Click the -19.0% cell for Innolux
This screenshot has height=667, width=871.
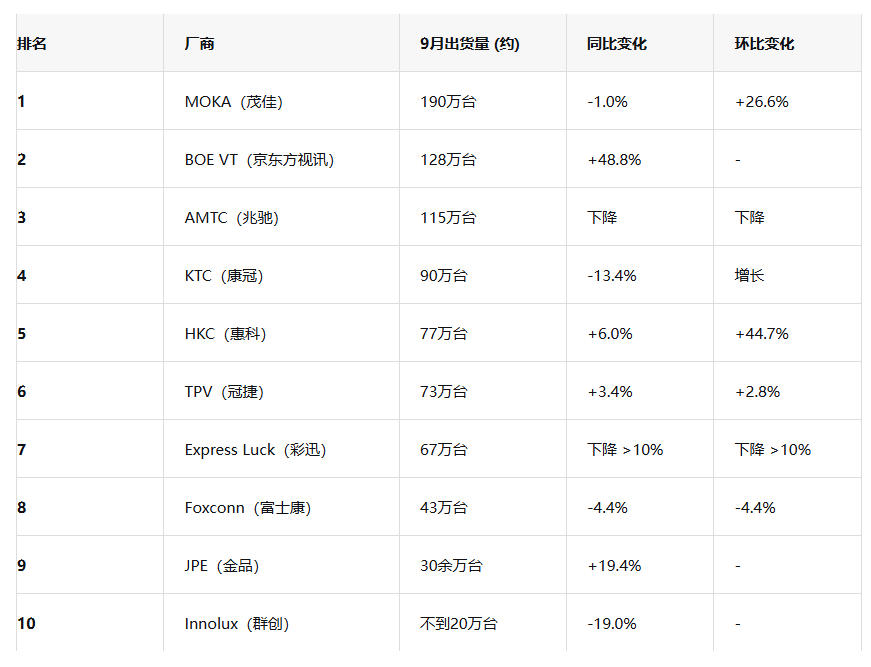(612, 624)
